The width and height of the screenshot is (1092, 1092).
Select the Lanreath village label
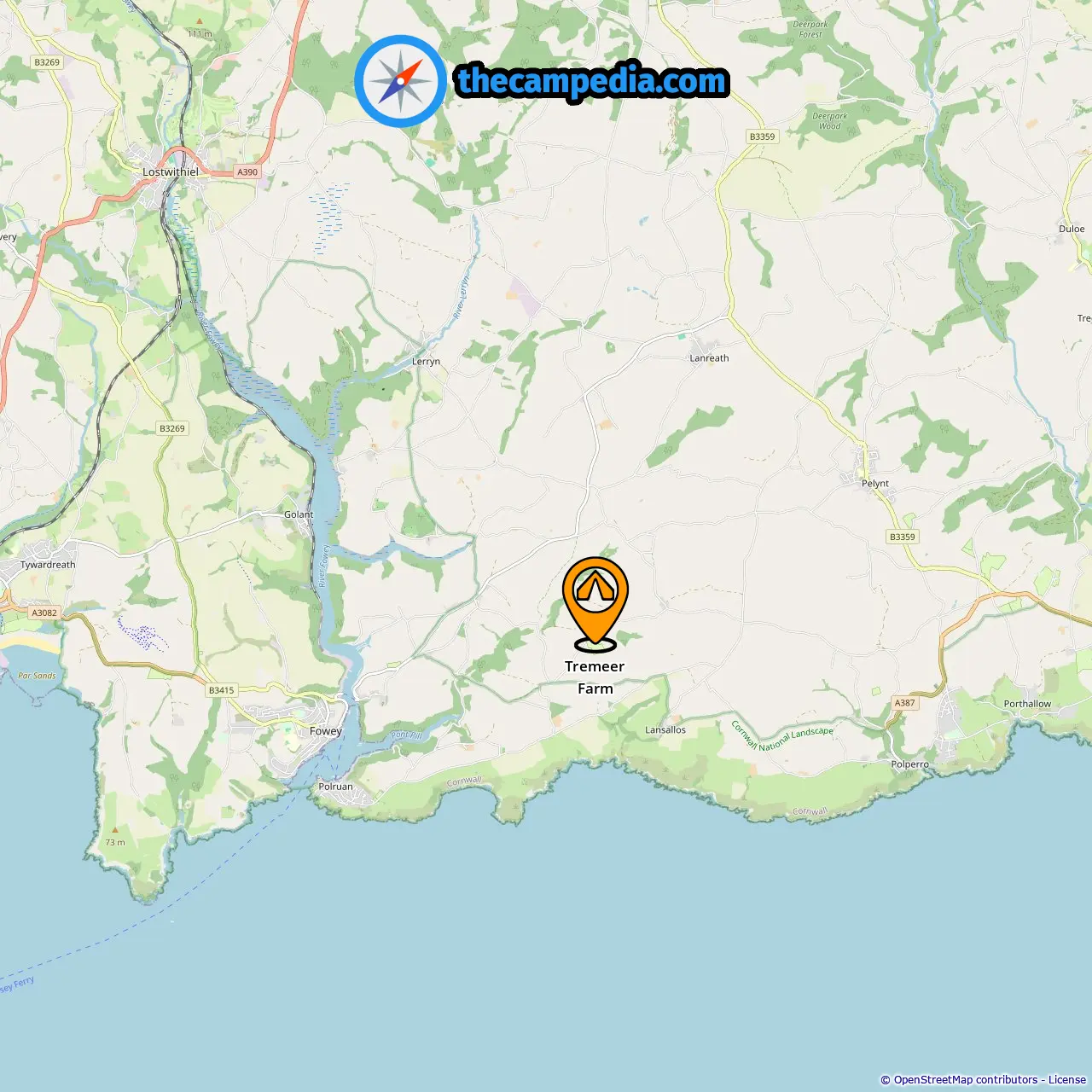709,358
